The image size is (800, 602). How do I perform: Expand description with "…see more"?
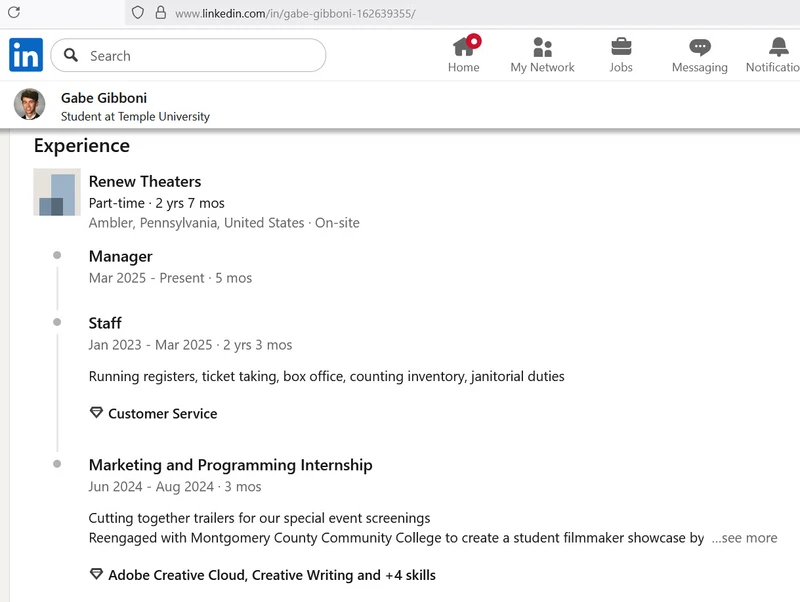click(744, 538)
